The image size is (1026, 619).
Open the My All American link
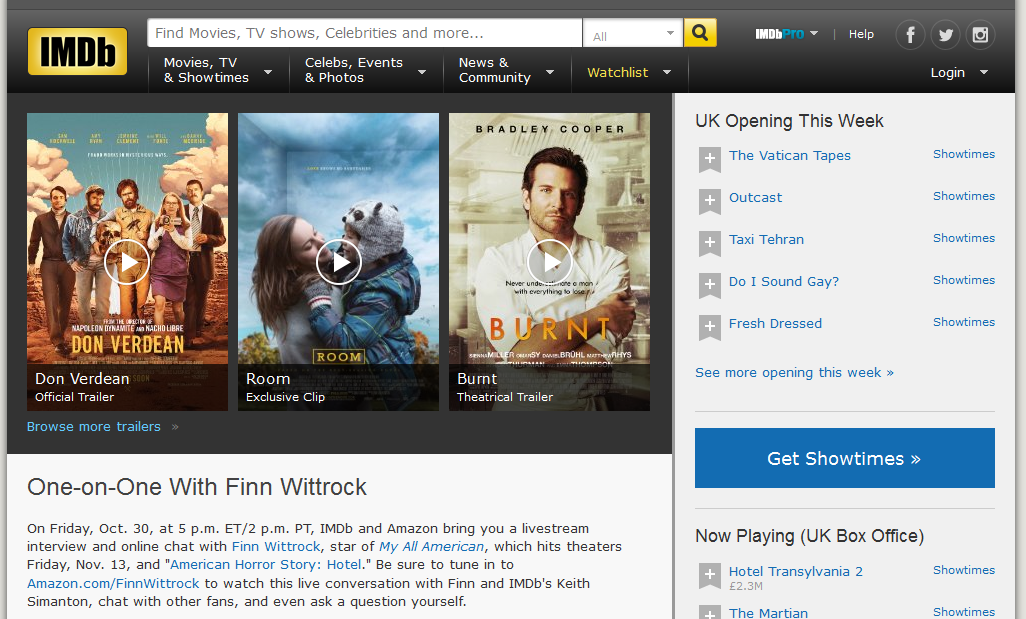pyautogui.click(x=431, y=546)
